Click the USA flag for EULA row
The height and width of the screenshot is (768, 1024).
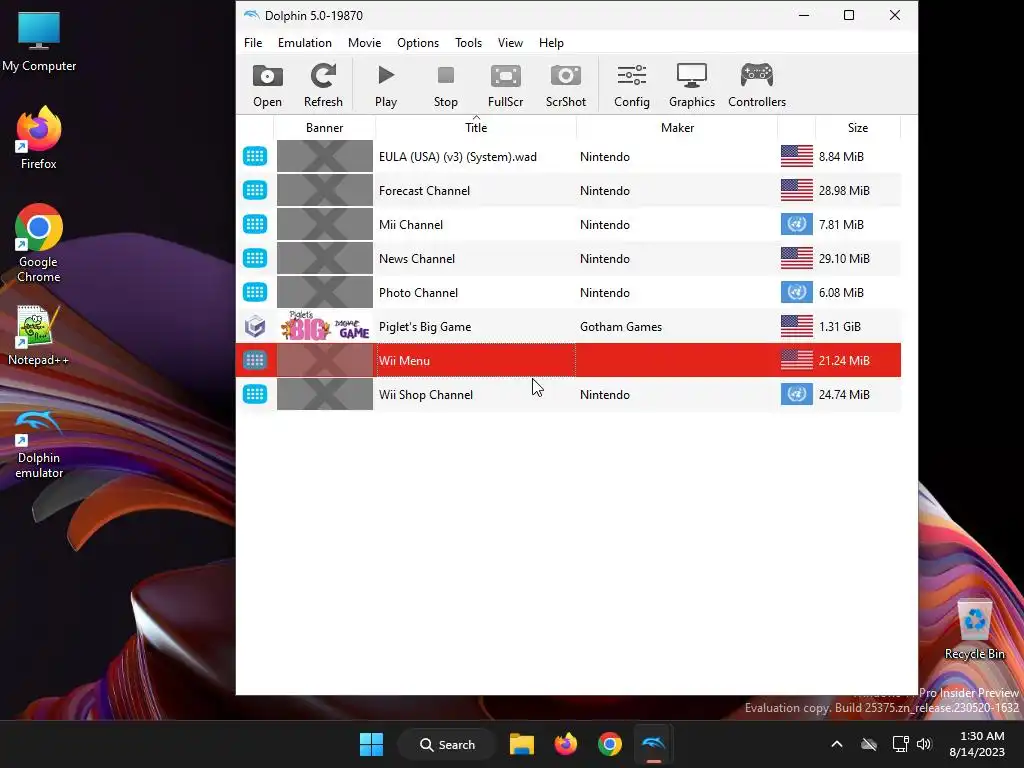[797, 156]
